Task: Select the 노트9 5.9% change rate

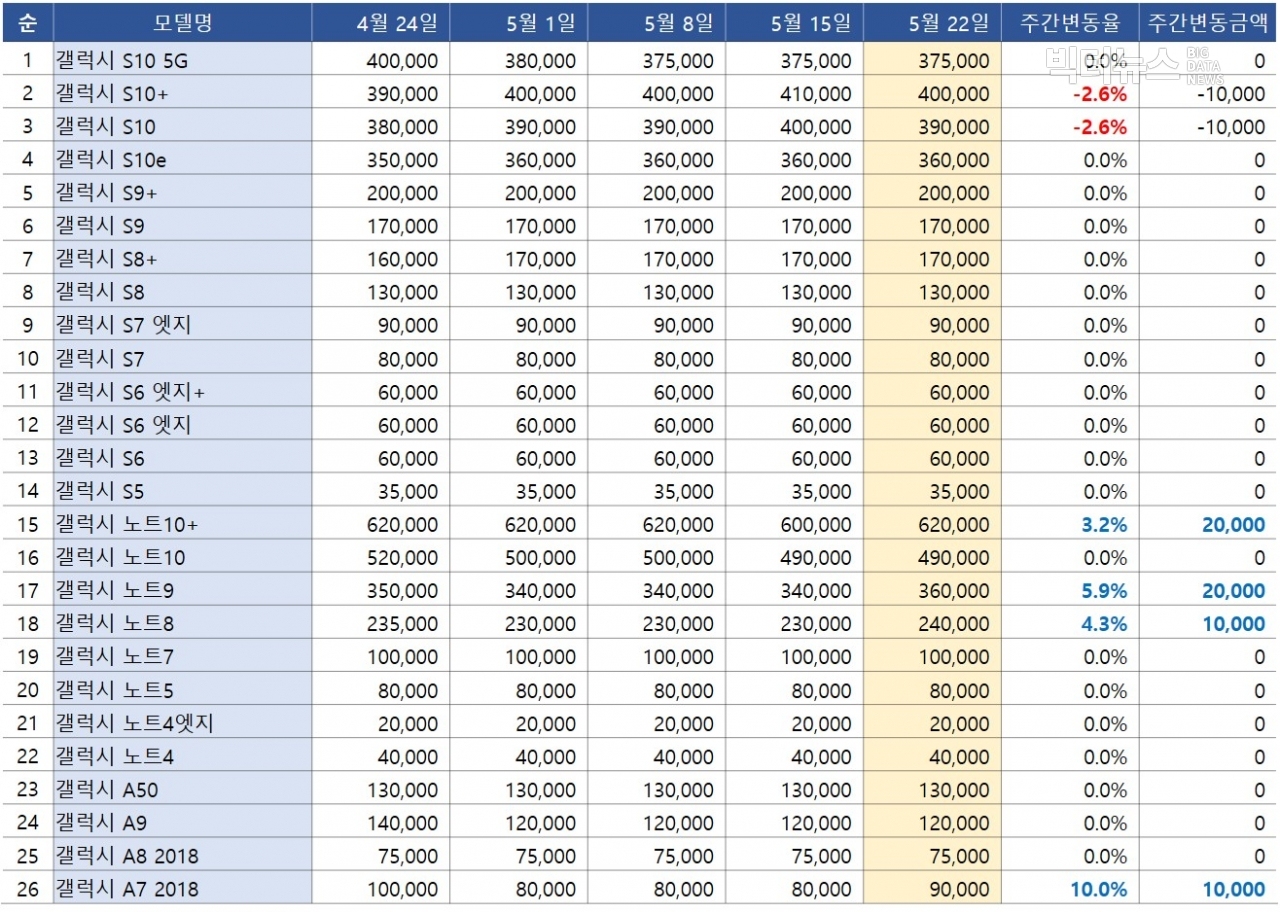Action: pos(1104,591)
